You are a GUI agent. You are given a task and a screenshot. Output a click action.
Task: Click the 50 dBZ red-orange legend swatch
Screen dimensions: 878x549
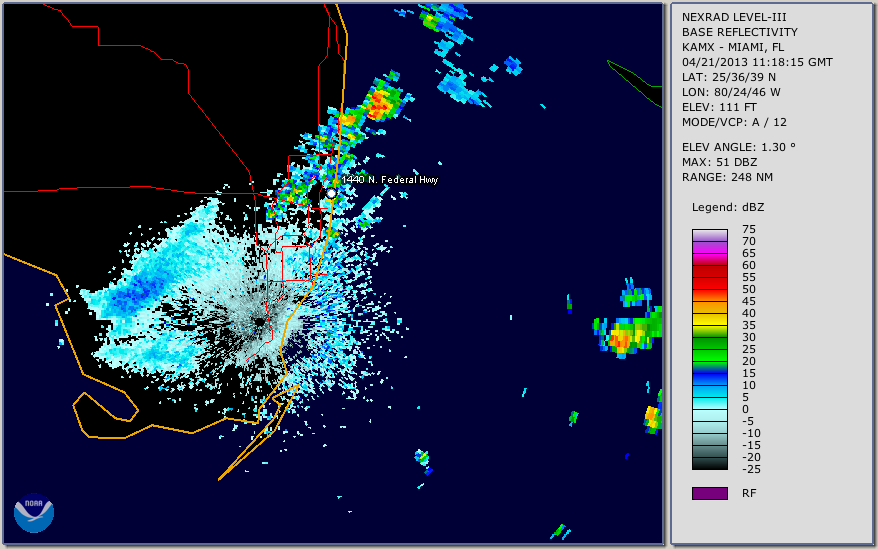(x=709, y=295)
